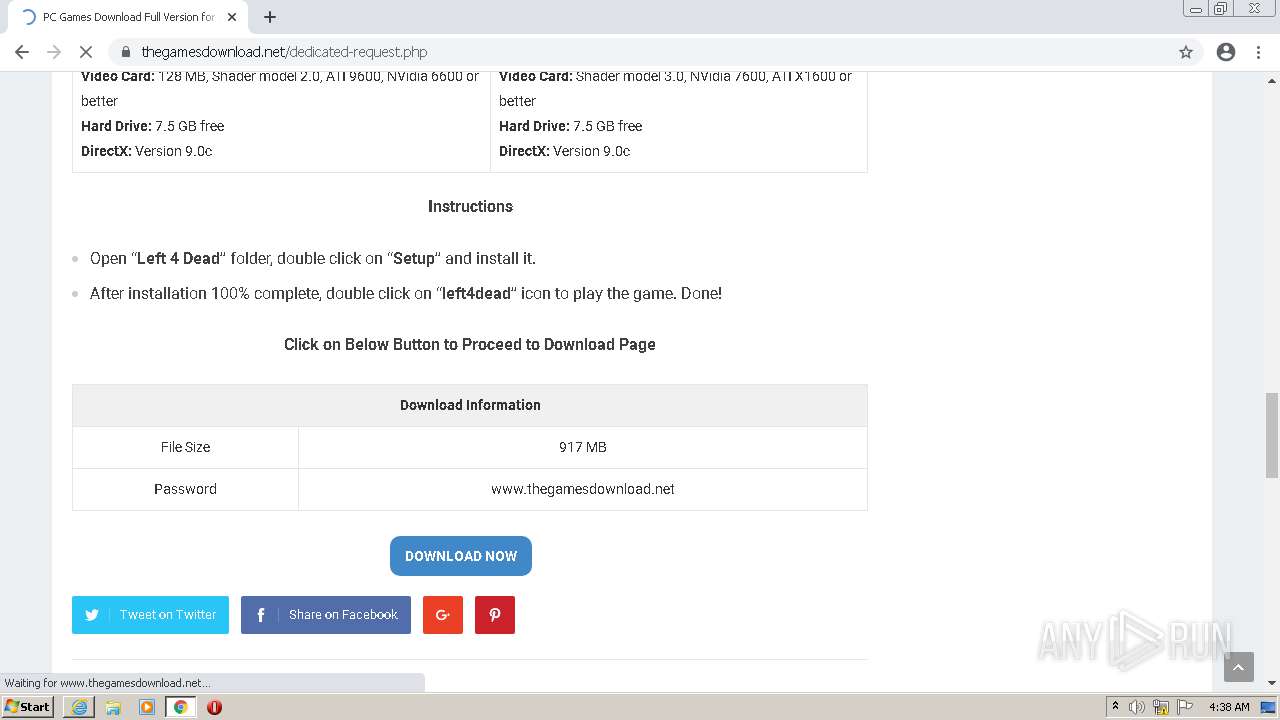Viewport: 1280px width, 720px height.
Task: Click Share on Facebook button
Action: (326, 615)
